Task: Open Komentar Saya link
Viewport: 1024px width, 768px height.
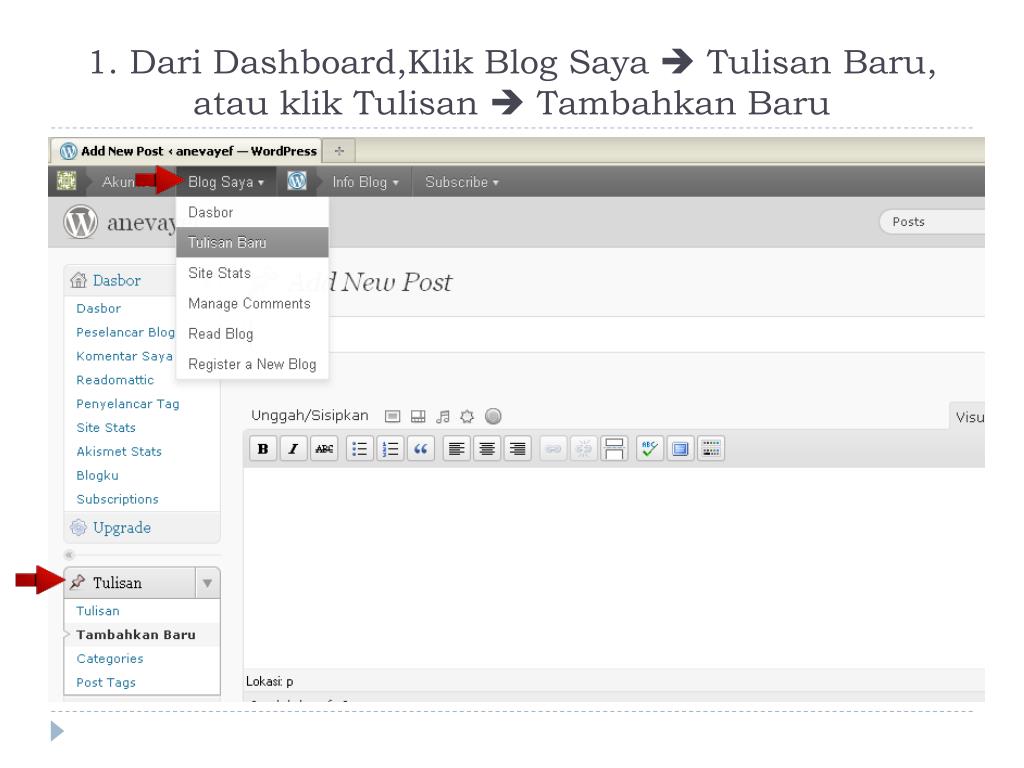Action: pos(125,356)
